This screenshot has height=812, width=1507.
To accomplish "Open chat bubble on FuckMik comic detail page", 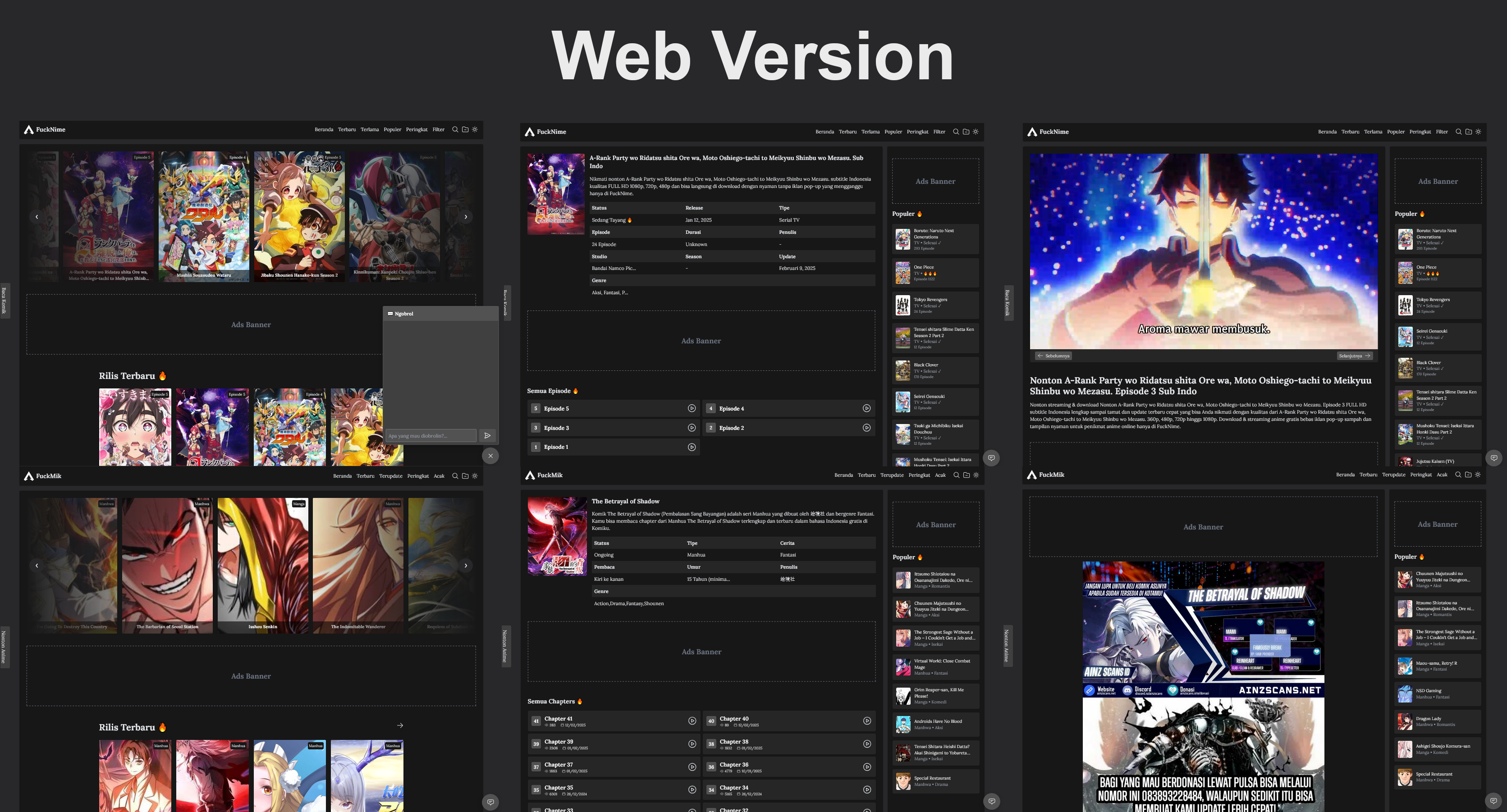I will [992, 802].
